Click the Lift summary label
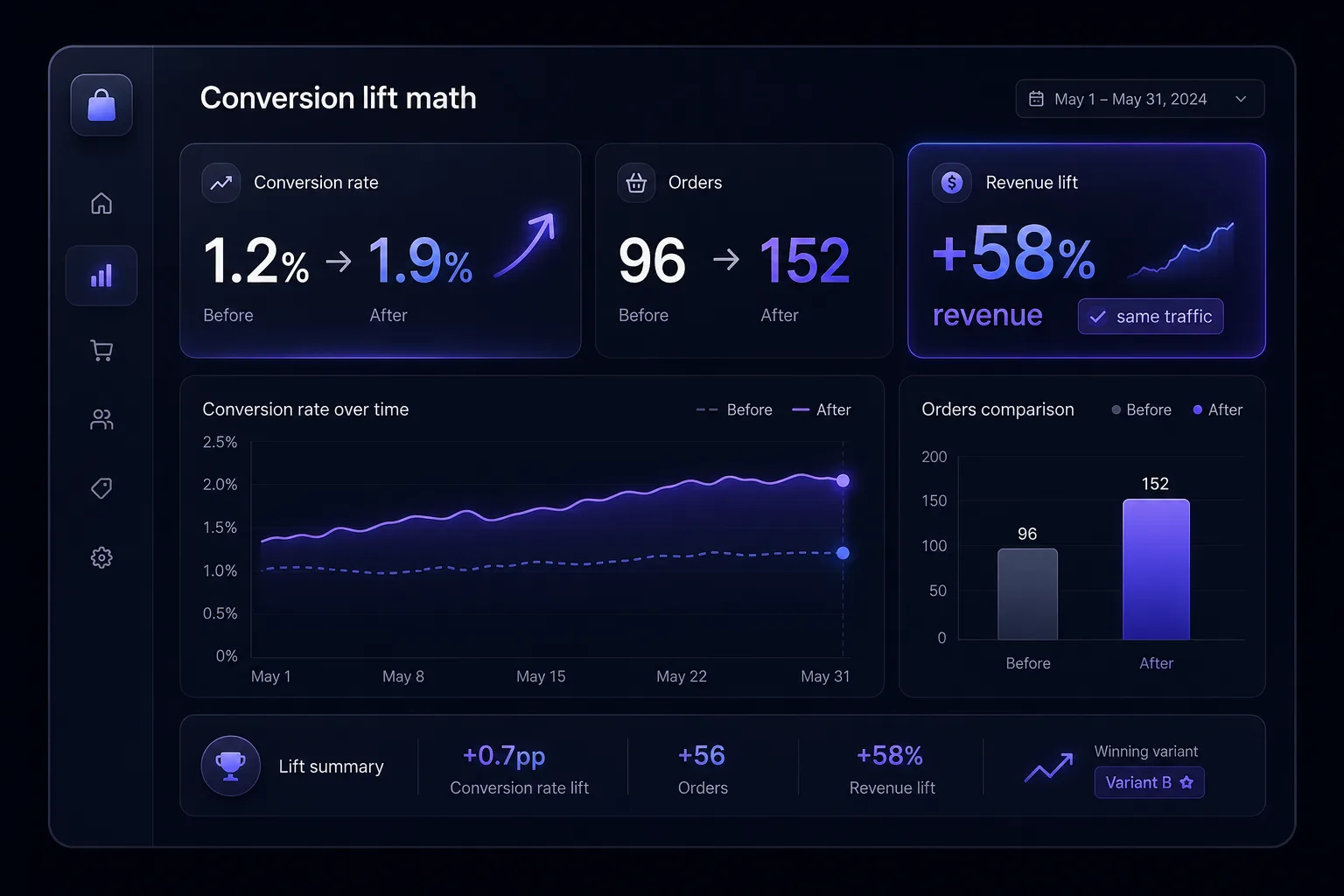 pyautogui.click(x=331, y=766)
